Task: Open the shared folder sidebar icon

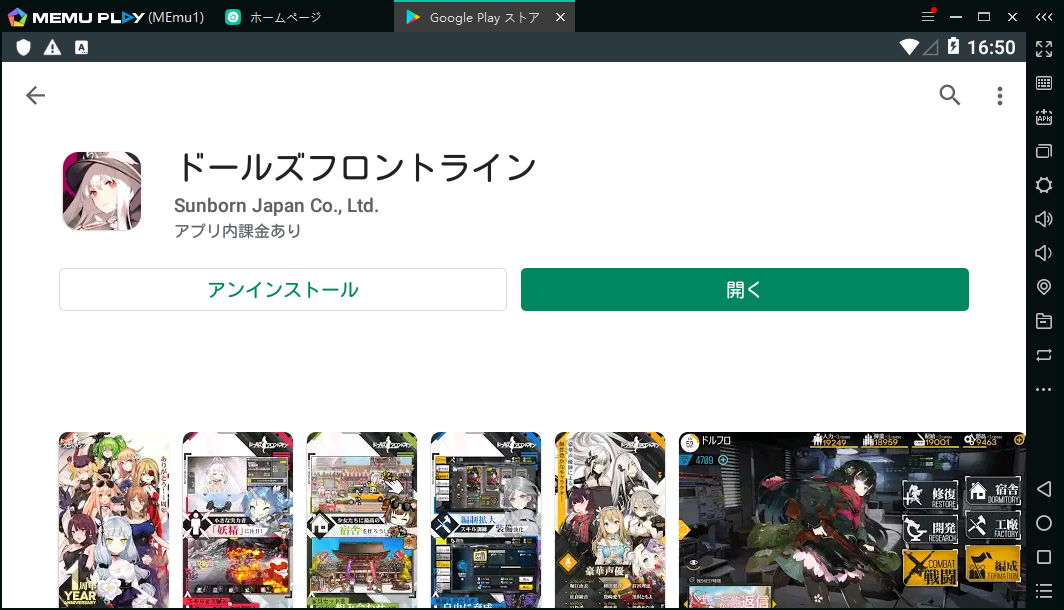Action: tap(1044, 321)
